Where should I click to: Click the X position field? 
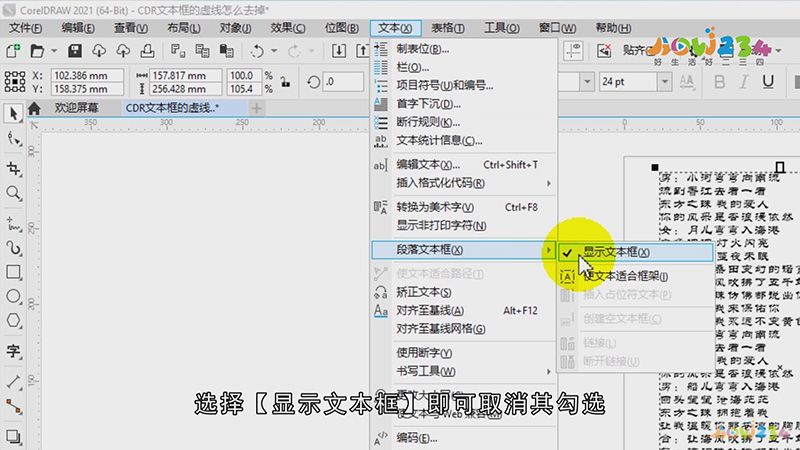coord(87,76)
